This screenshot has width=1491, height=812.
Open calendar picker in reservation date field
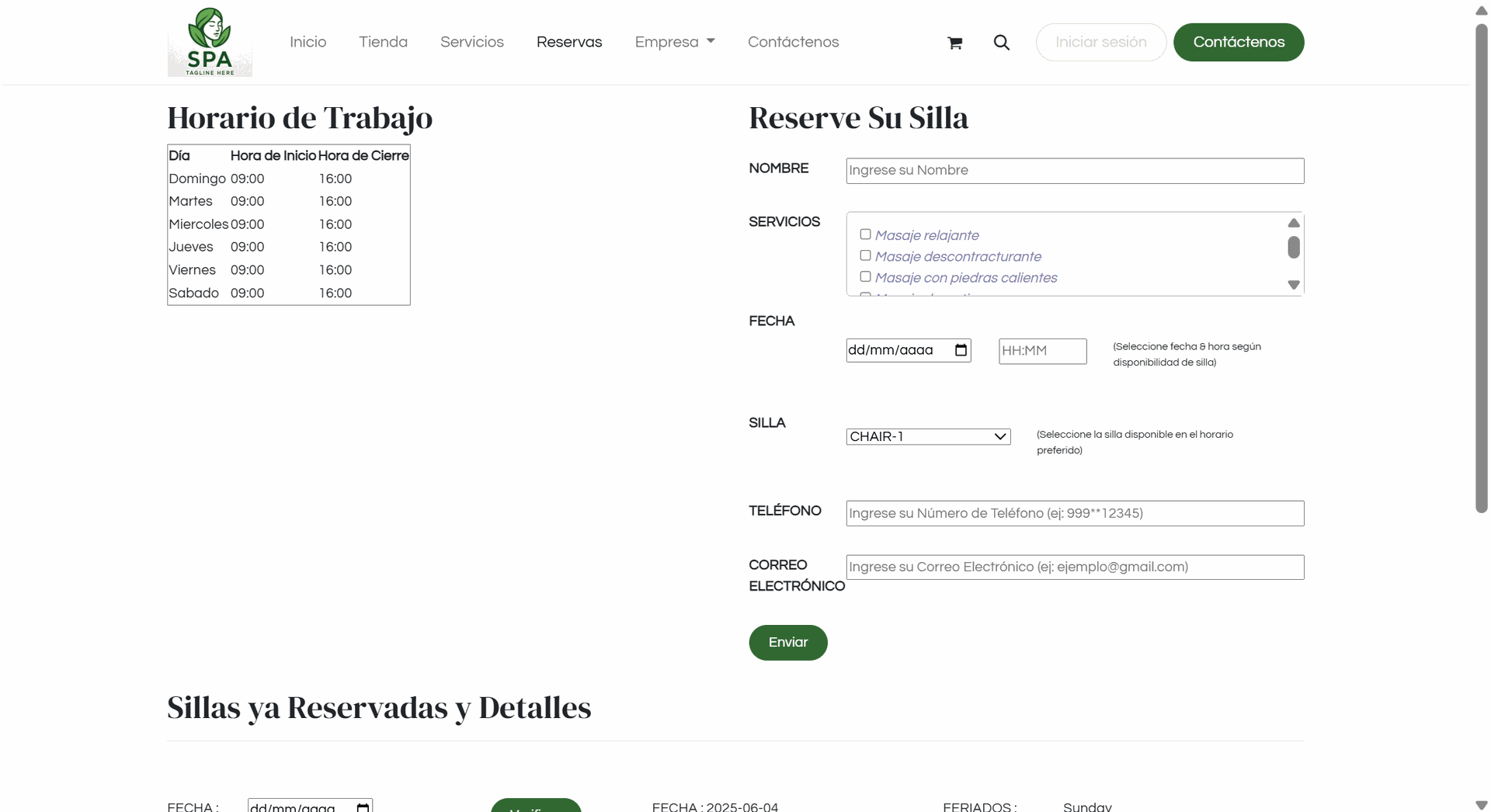tap(961, 350)
